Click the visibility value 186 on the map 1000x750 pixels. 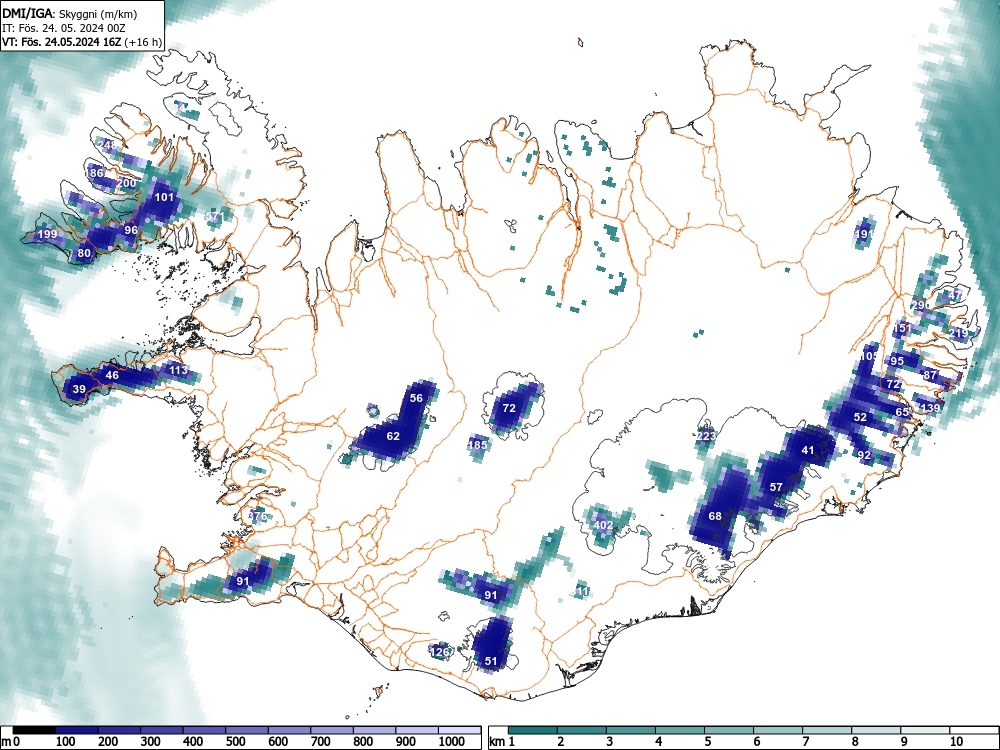click(x=94, y=173)
